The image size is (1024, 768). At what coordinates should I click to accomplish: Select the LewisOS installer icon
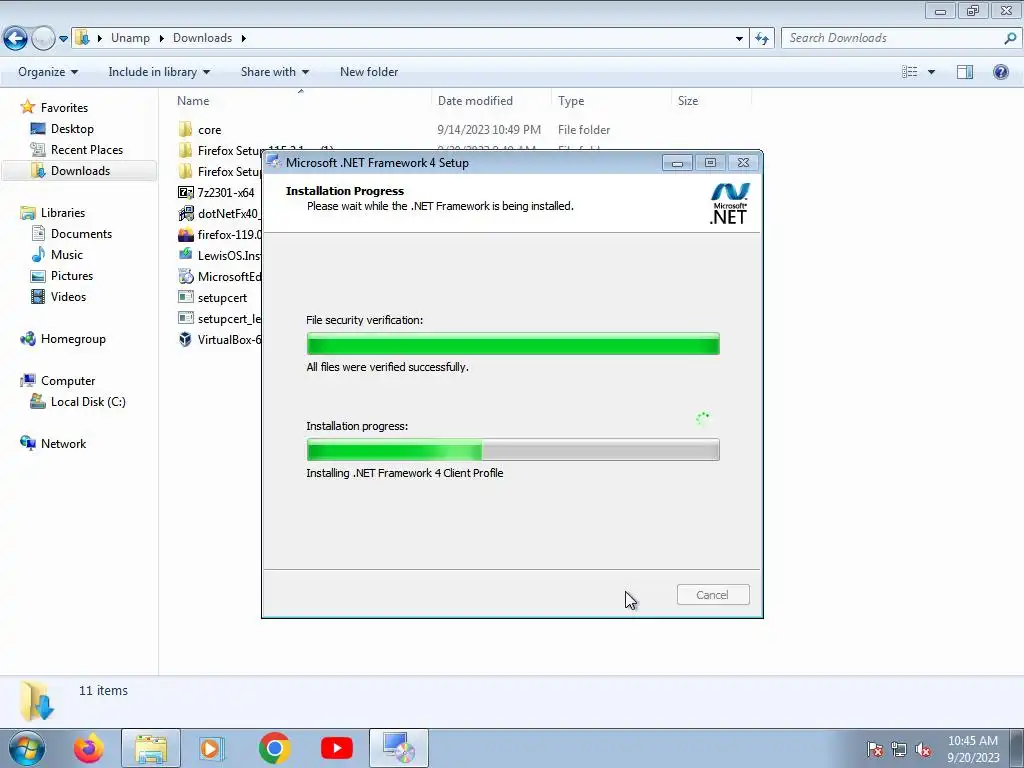coord(185,255)
